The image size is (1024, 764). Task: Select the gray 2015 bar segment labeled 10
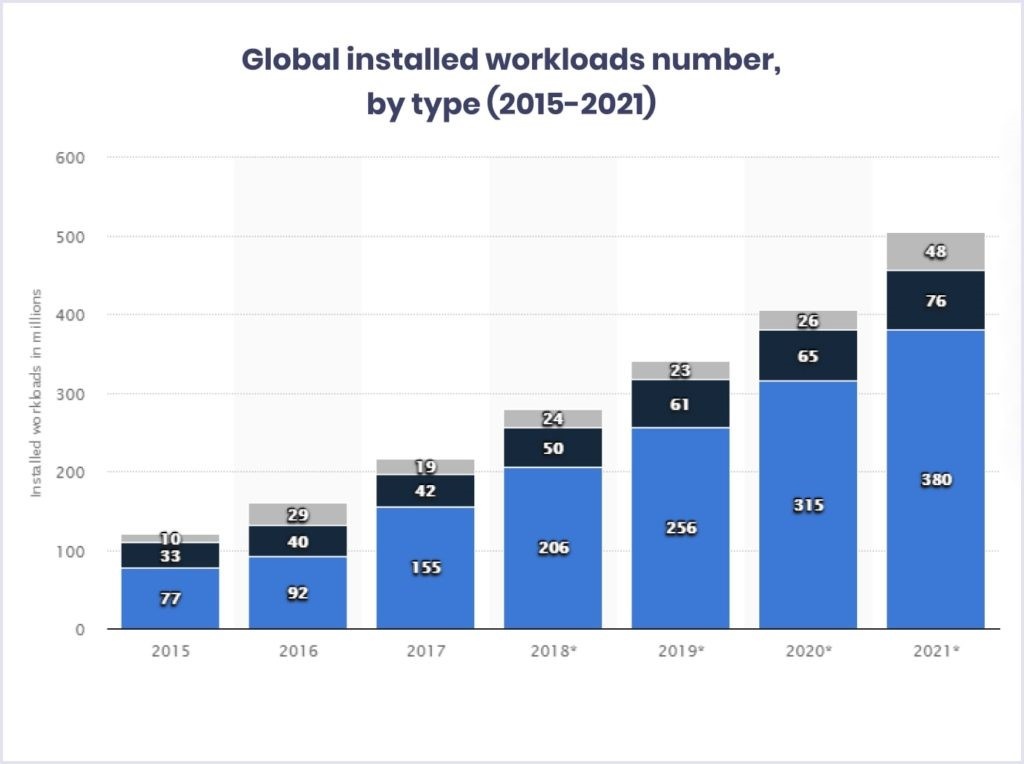pyautogui.click(x=170, y=539)
